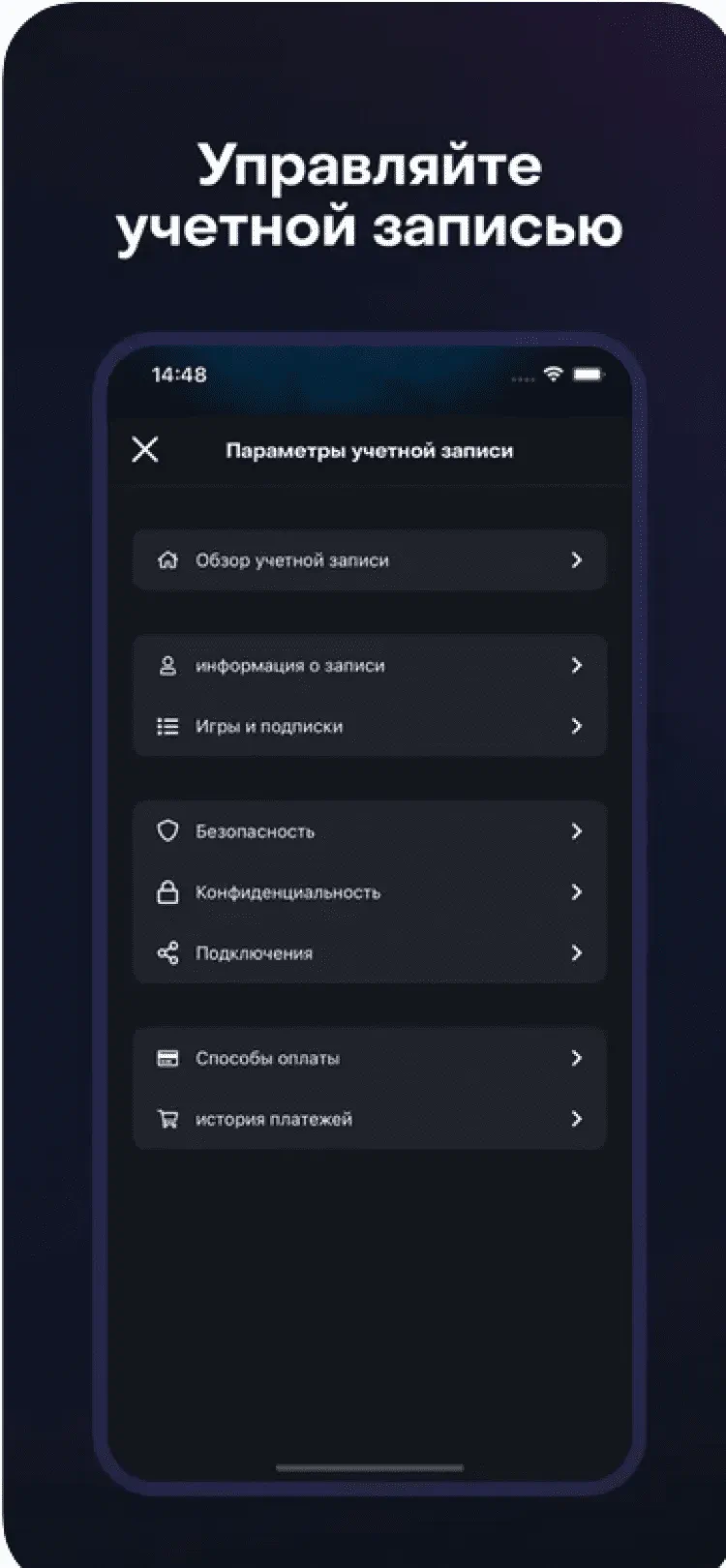Screen dimensions: 726x1568
Task: Tap the home indicator bar at bottom
Action: 369,1468
